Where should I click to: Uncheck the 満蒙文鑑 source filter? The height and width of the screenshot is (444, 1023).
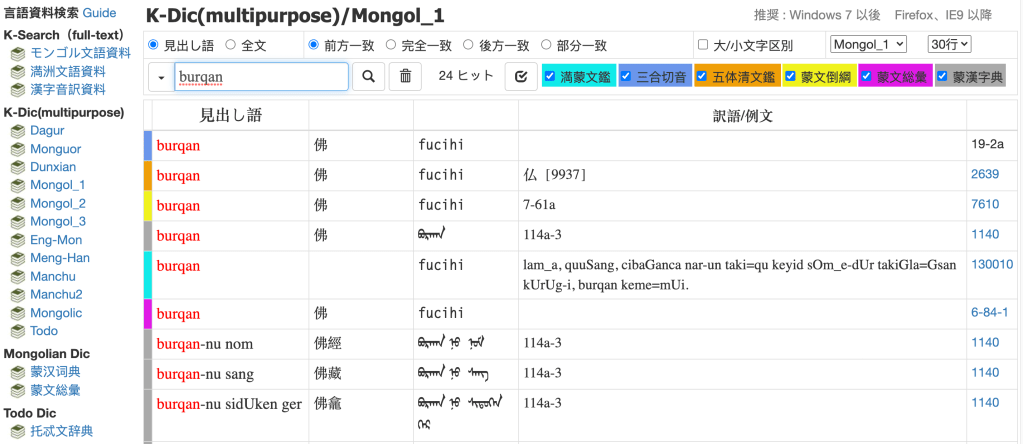551,76
